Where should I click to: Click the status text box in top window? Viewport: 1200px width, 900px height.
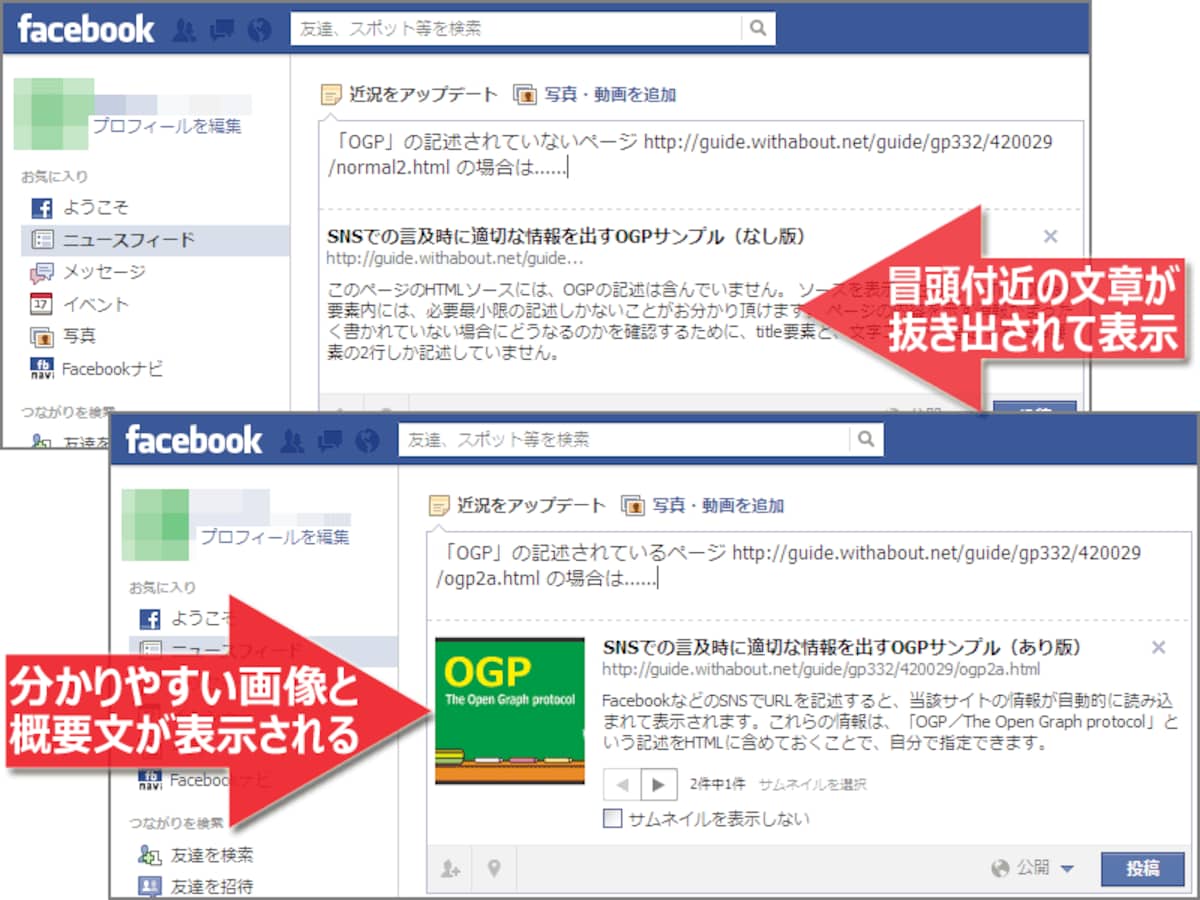pos(701,165)
